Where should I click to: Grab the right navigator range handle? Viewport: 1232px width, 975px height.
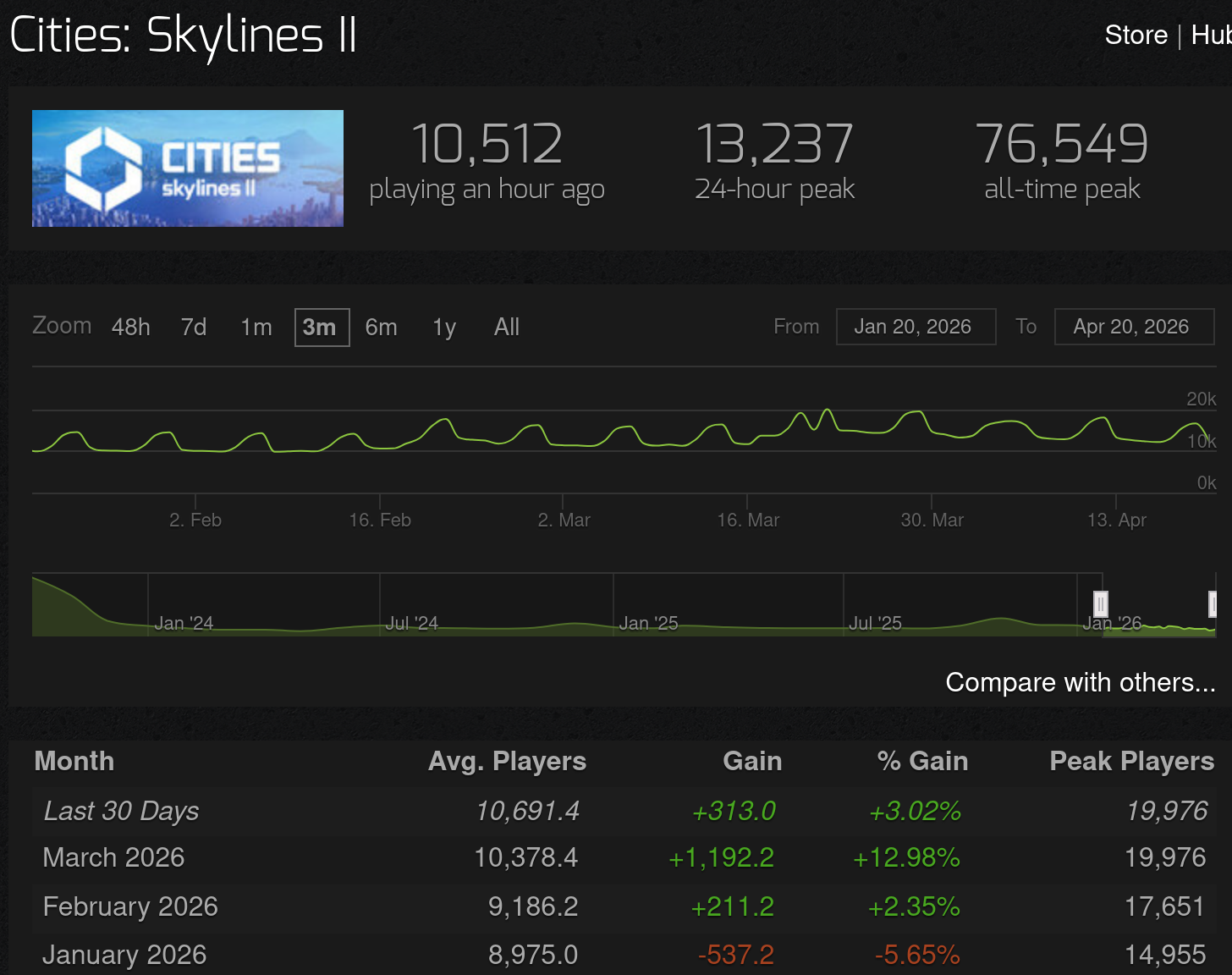click(1213, 603)
